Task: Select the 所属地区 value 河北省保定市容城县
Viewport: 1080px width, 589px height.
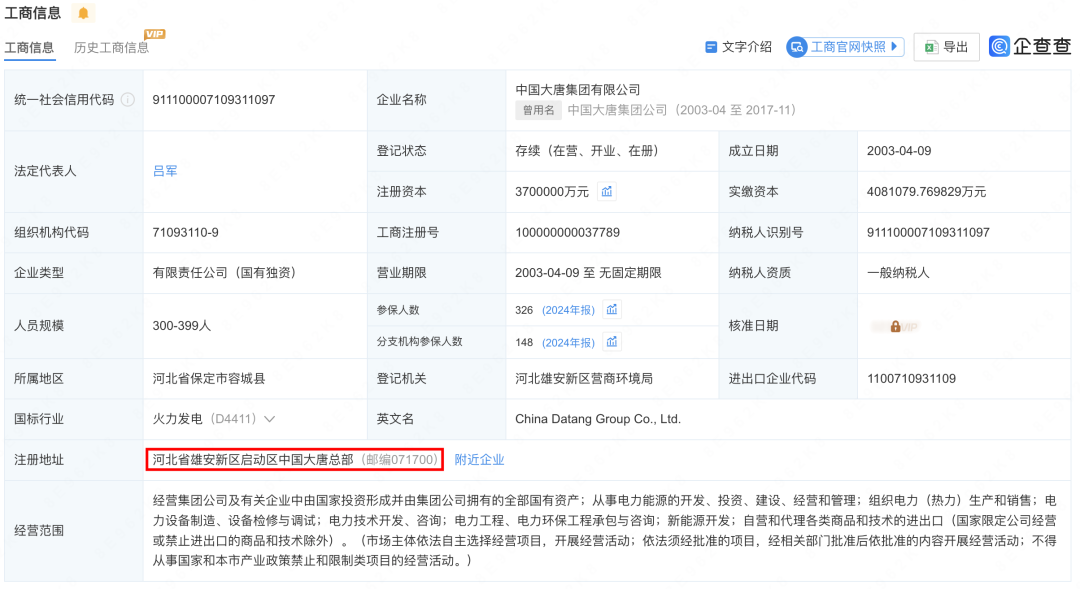Action: [209, 378]
